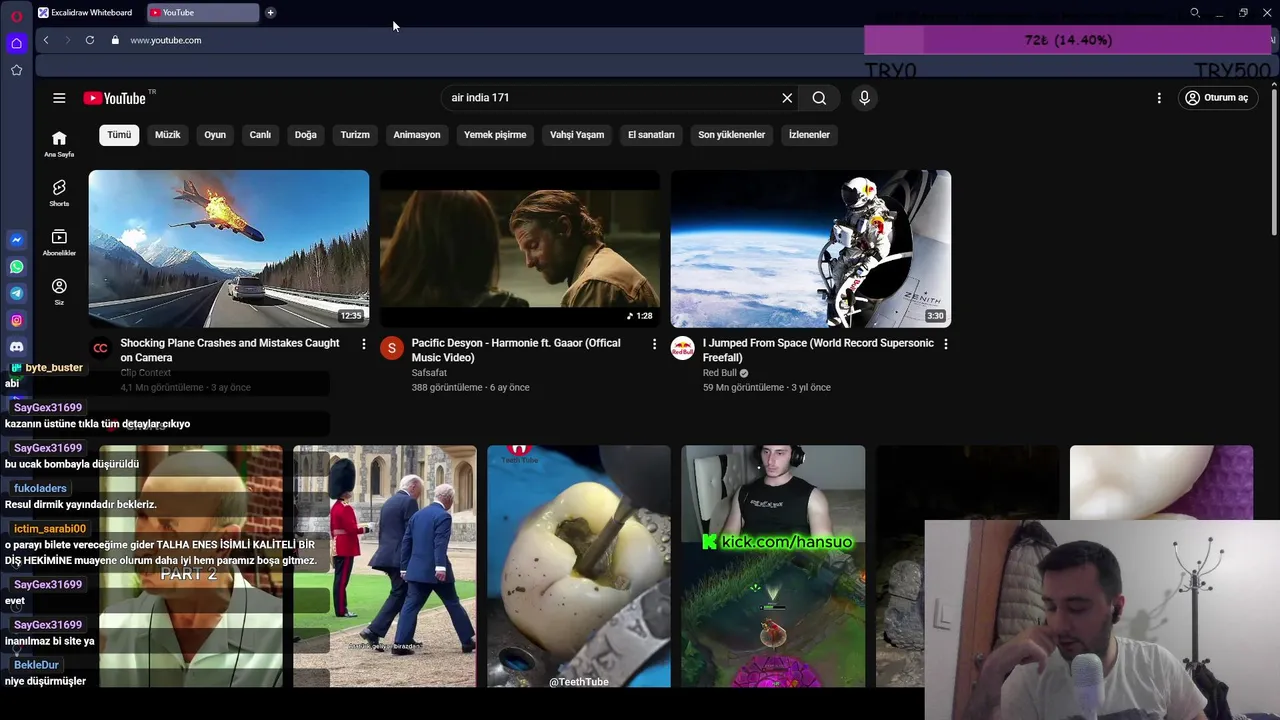
Task: Reload the page with the refresh icon
Action: click(x=90, y=40)
